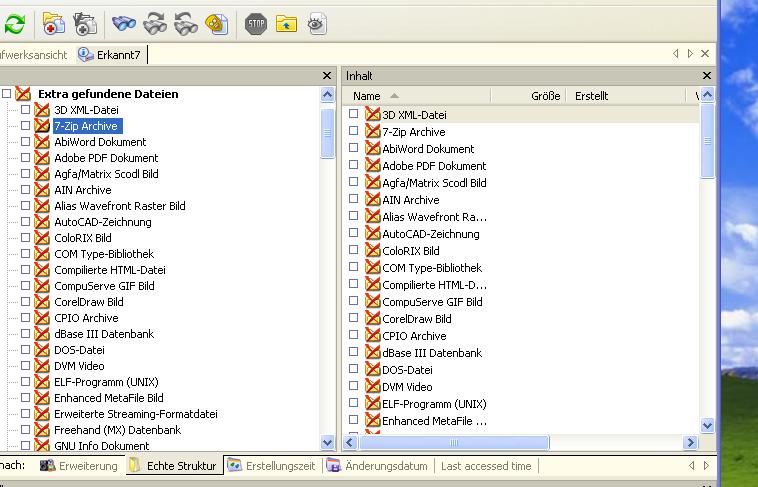Click the icon beside ColoRIX Bild in Inhalt list

point(373,250)
